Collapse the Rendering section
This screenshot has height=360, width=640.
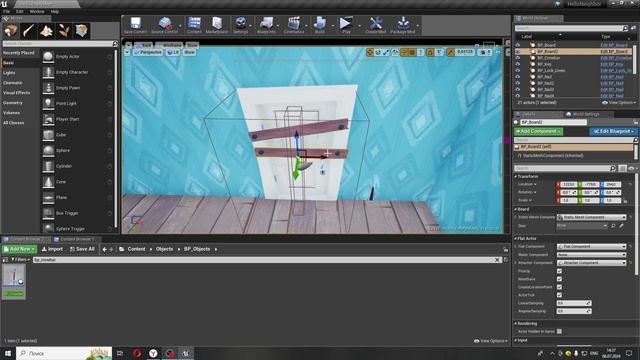[516, 324]
